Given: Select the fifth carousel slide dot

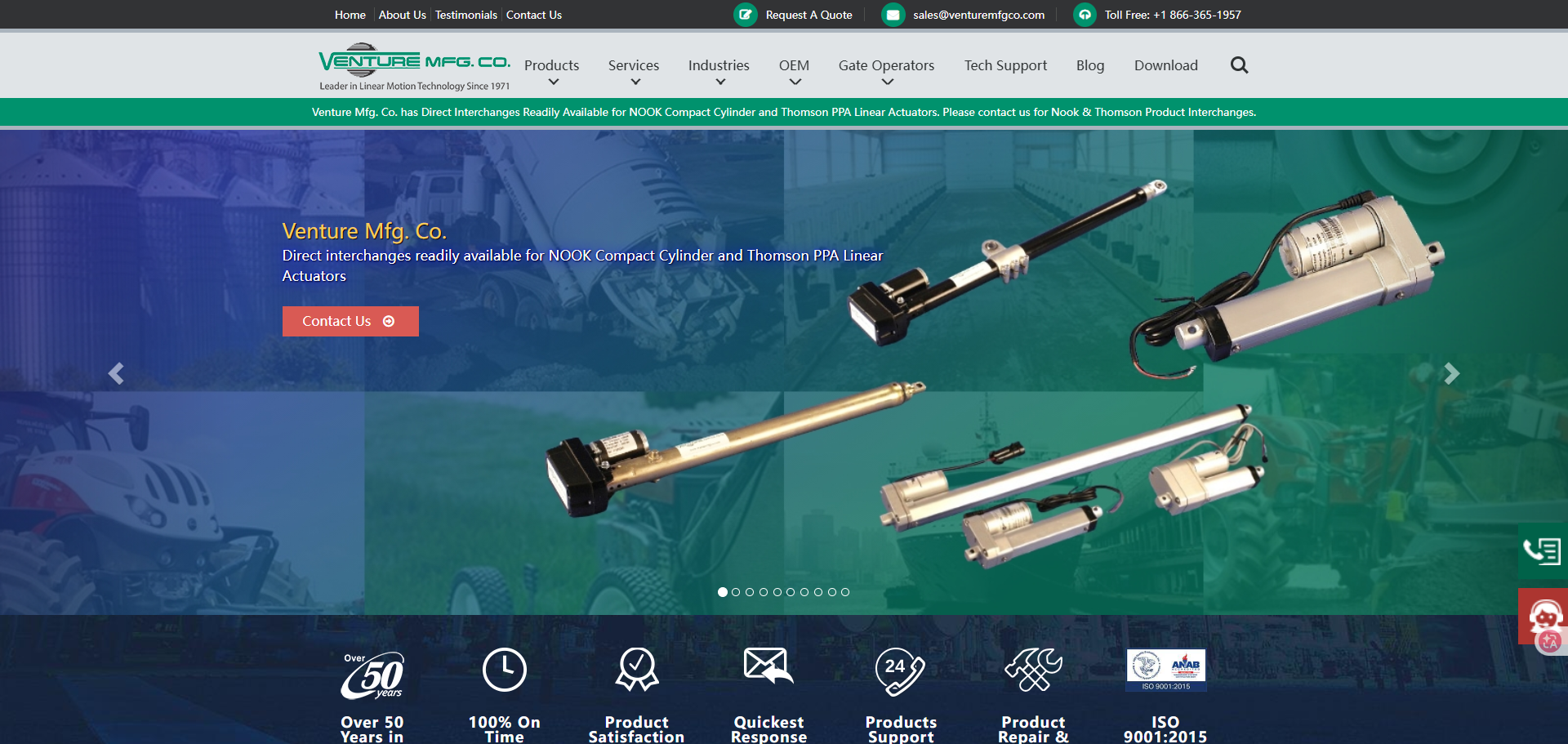Looking at the screenshot, I should pos(777,592).
